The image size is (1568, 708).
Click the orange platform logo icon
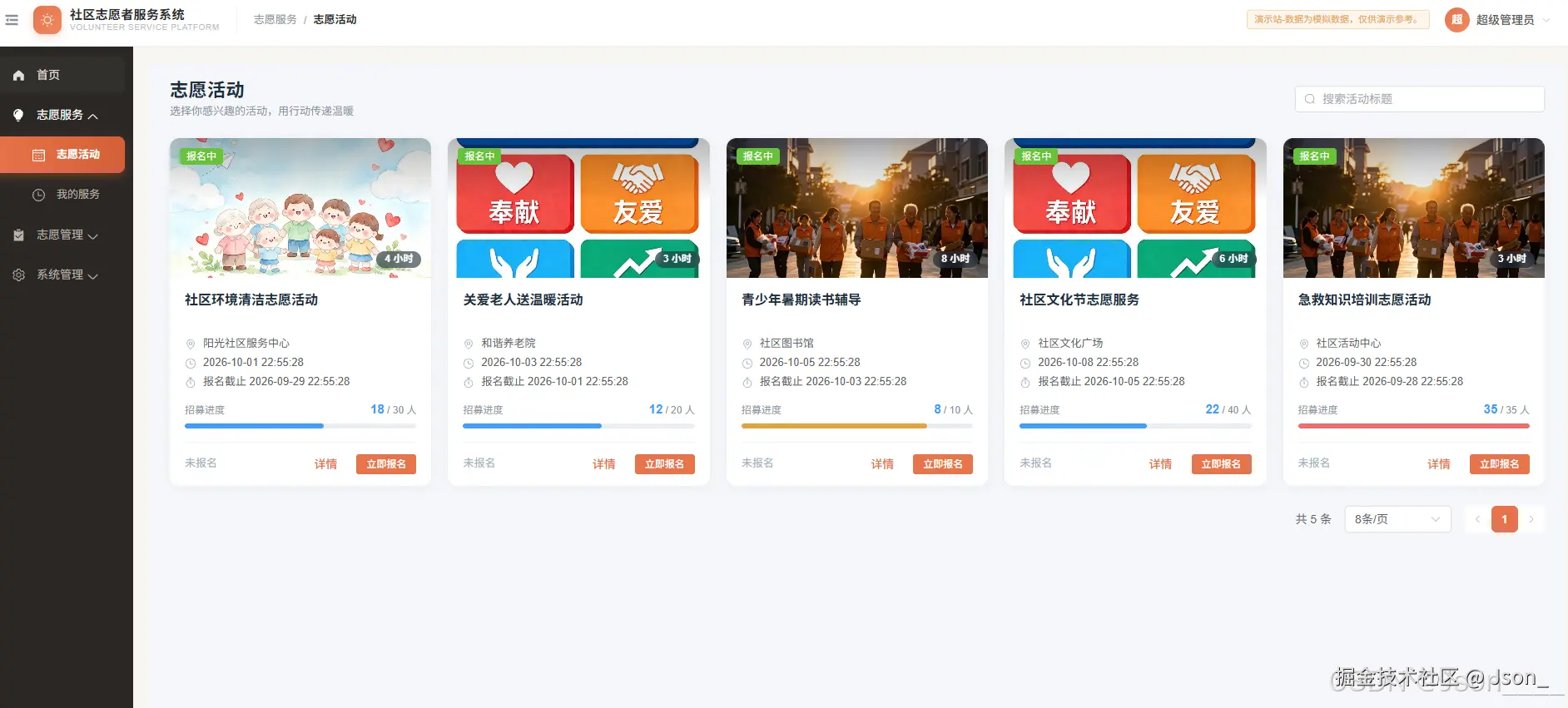click(x=47, y=20)
